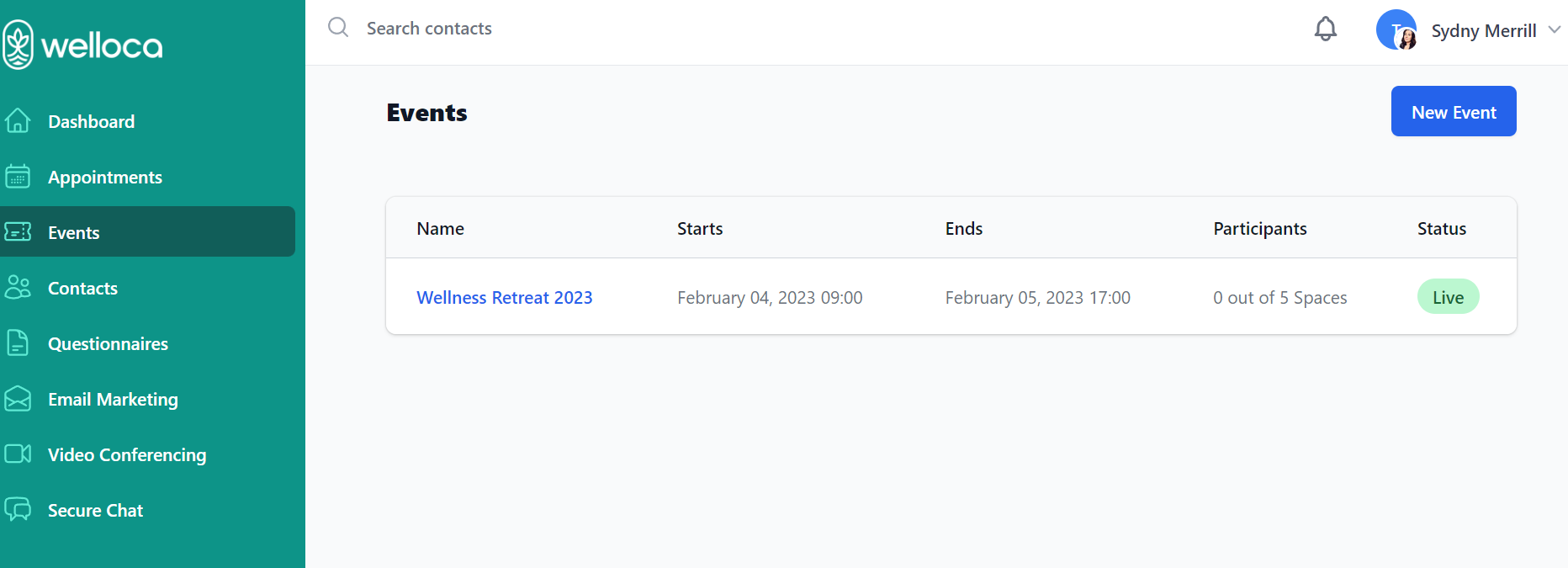The width and height of the screenshot is (1568, 568).
Task: Click the user profile avatar
Action: click(x=1396, y=29)
